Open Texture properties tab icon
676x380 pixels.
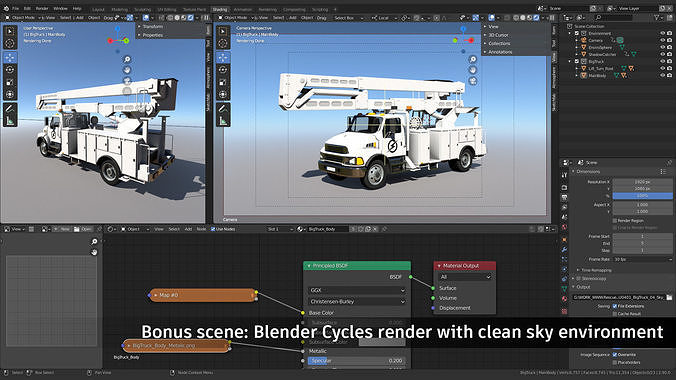[x=564, y=311]
